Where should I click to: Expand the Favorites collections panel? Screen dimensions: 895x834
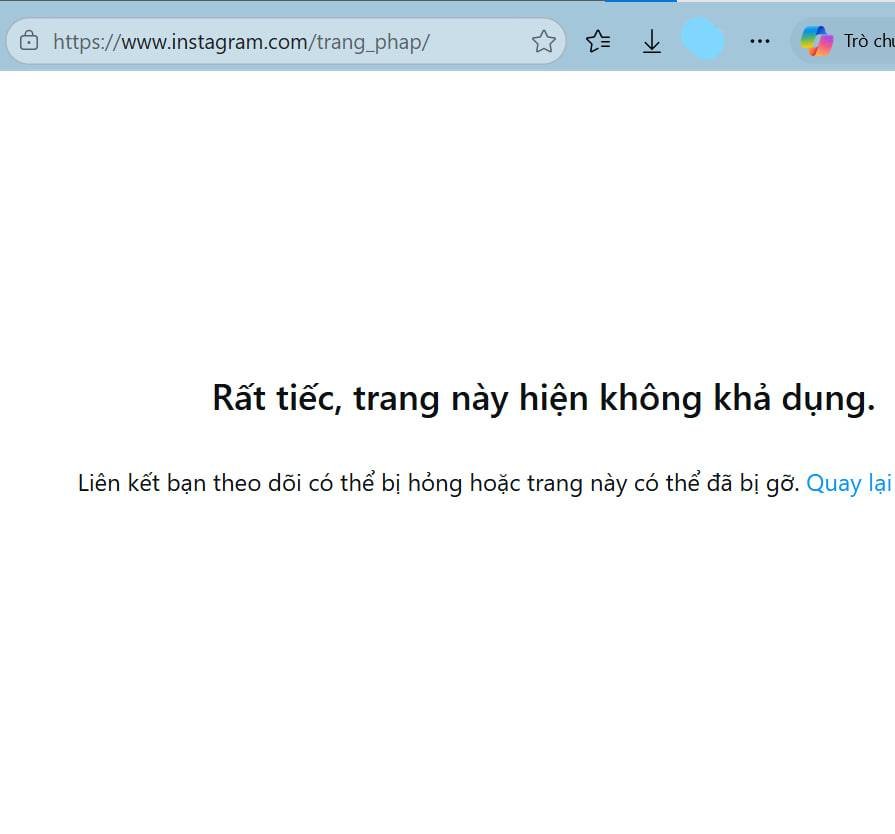pos(598,41)
